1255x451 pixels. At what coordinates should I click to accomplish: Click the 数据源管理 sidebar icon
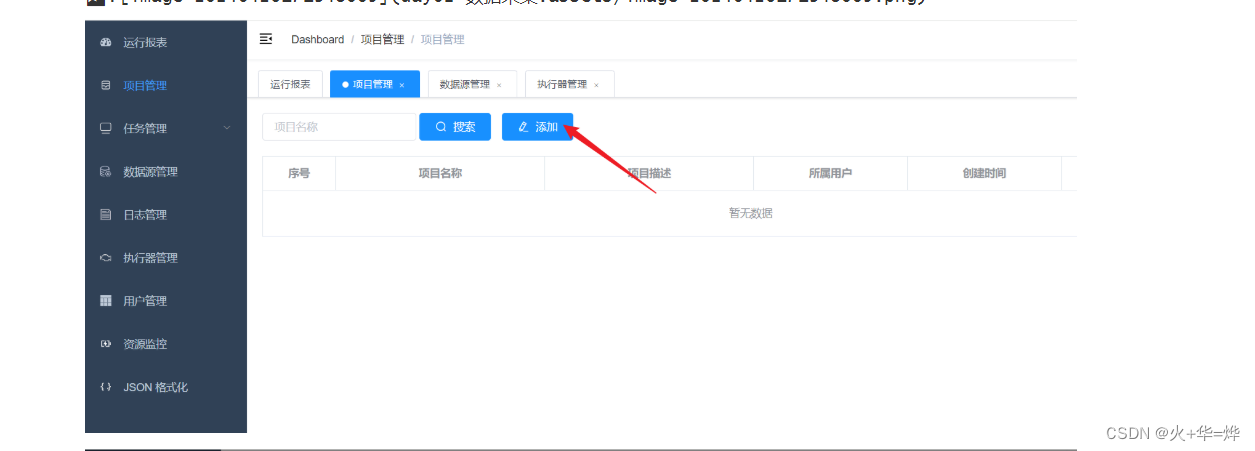pyautogui.click(x=105, y=172)
